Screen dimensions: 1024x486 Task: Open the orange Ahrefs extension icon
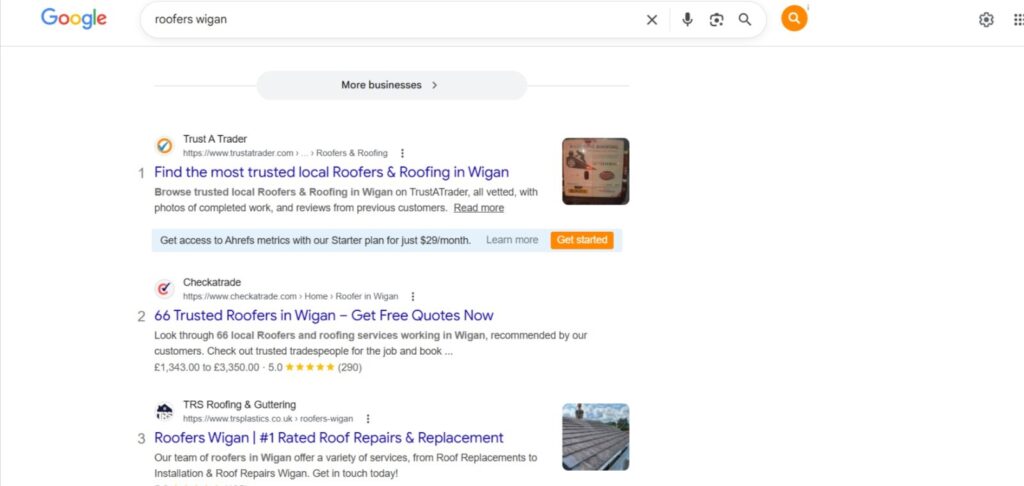coord(793,19)
